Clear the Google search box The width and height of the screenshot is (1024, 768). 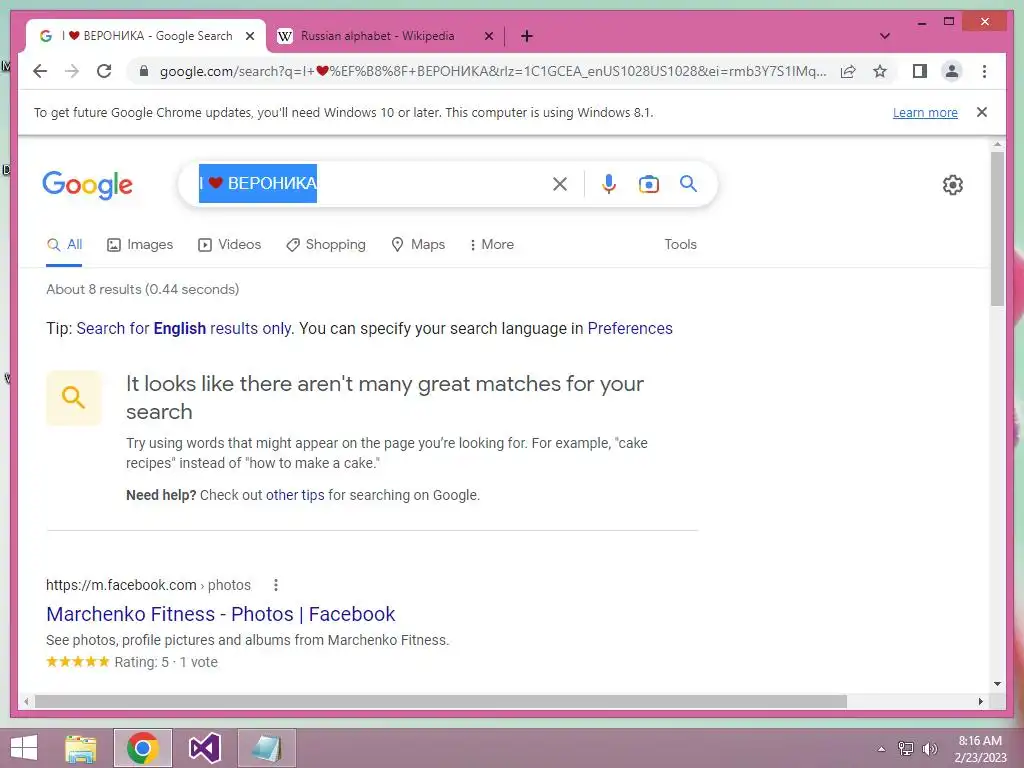tap(560, 184)
